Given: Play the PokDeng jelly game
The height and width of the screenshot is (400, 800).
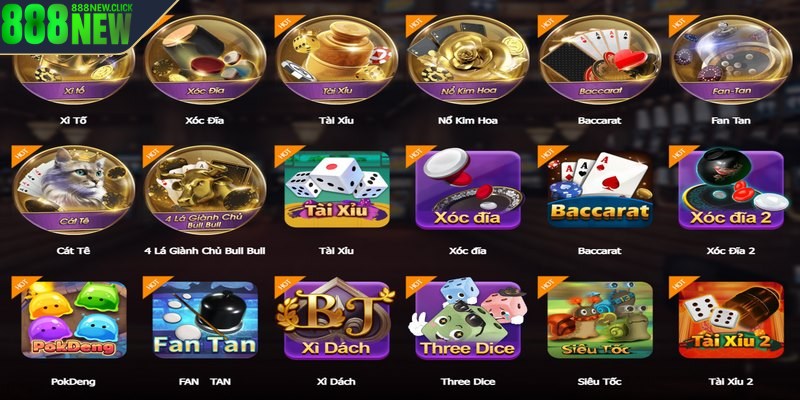Looking at the screenshot, I should click(x=74, y=320).
